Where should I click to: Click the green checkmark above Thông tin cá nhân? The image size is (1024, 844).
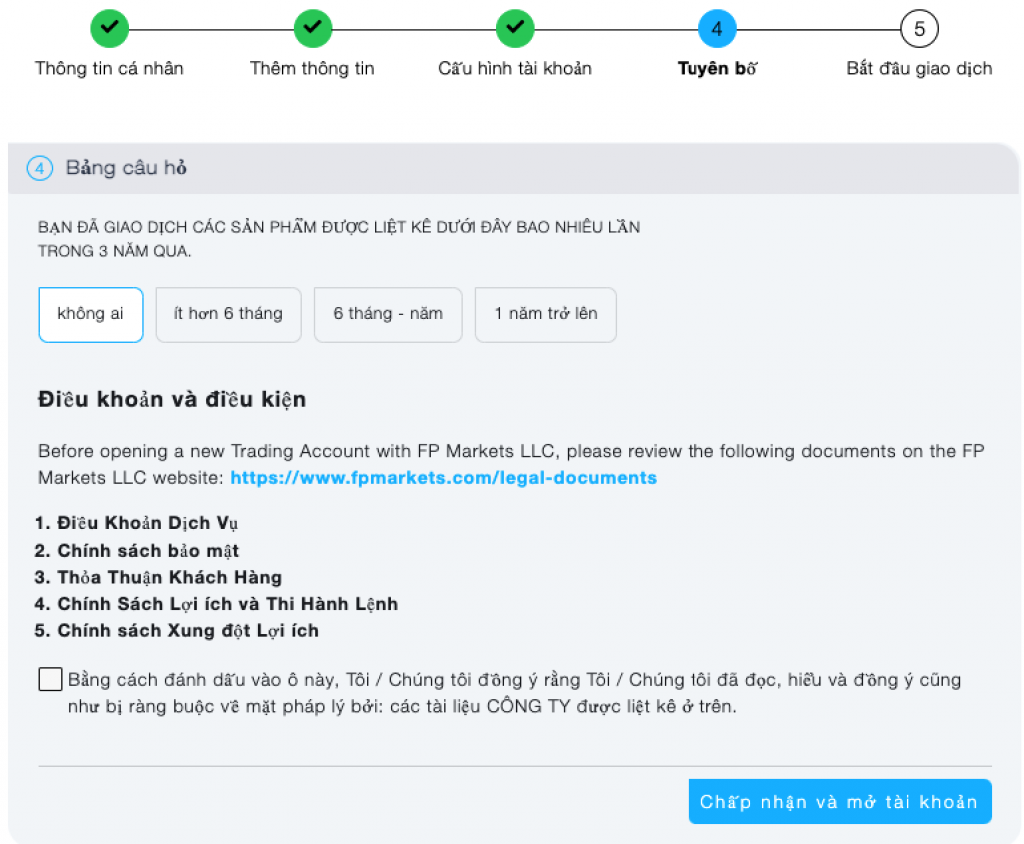coord(110,28)
